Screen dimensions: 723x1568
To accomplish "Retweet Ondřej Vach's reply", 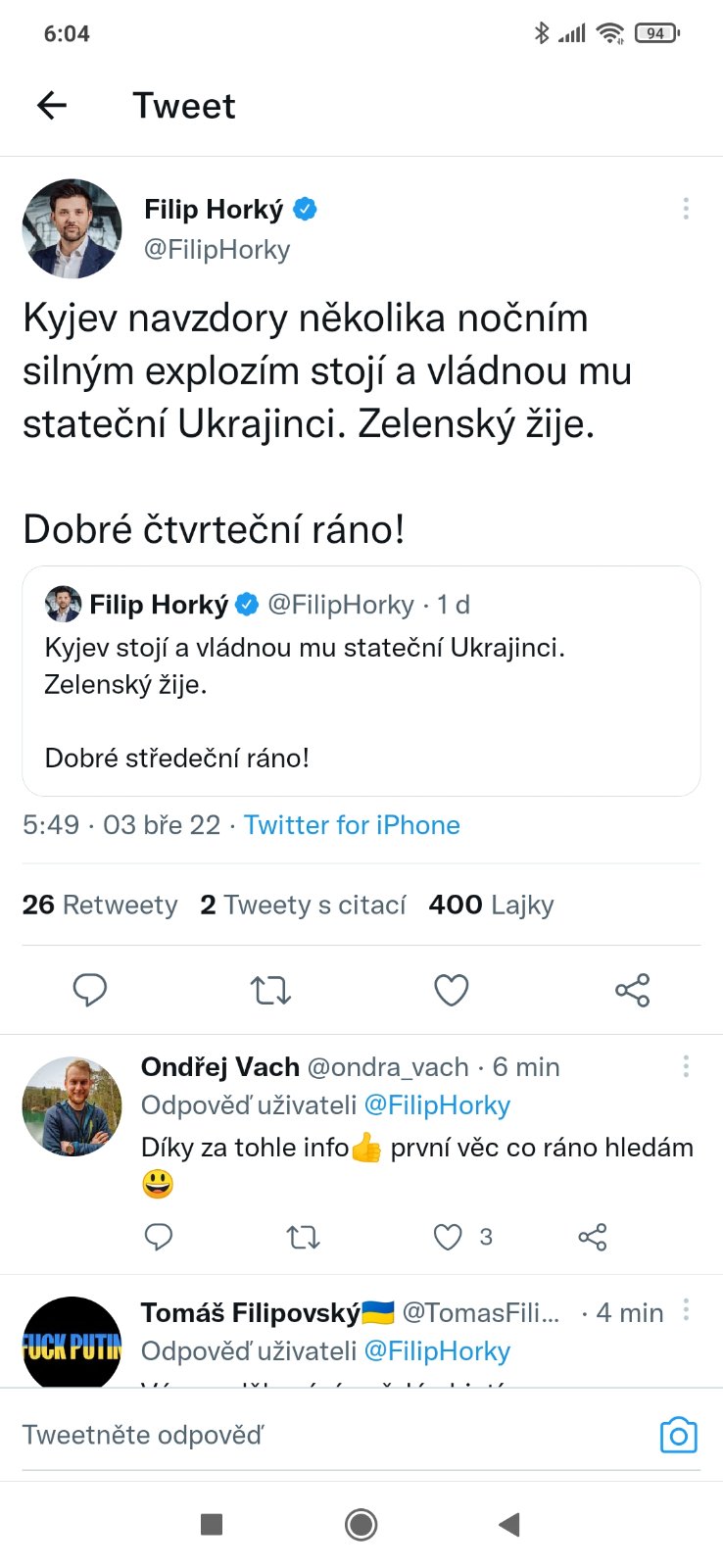I will click(x=303, y=1238).
